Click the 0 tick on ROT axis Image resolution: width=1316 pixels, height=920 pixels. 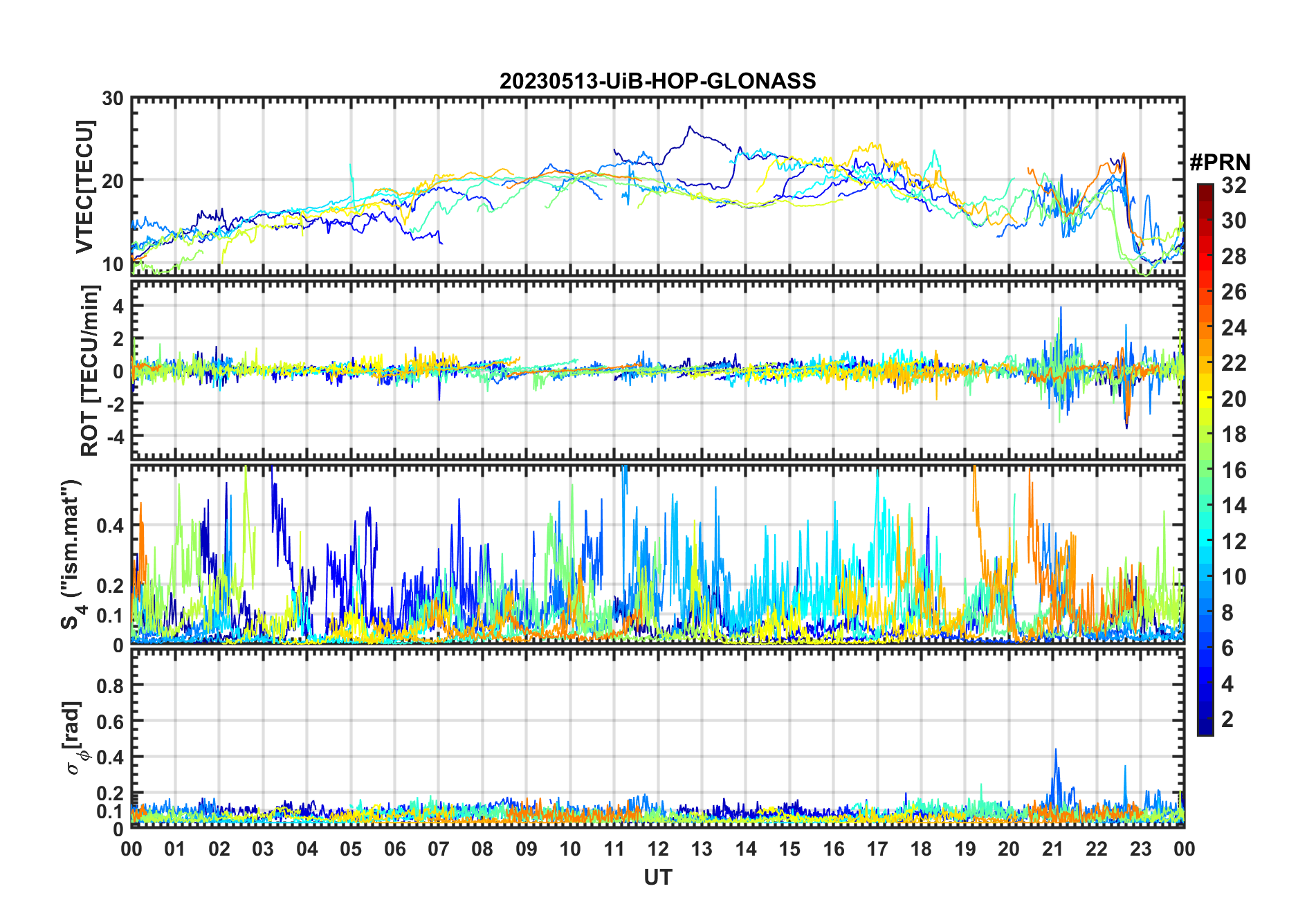tap(118, 371)
